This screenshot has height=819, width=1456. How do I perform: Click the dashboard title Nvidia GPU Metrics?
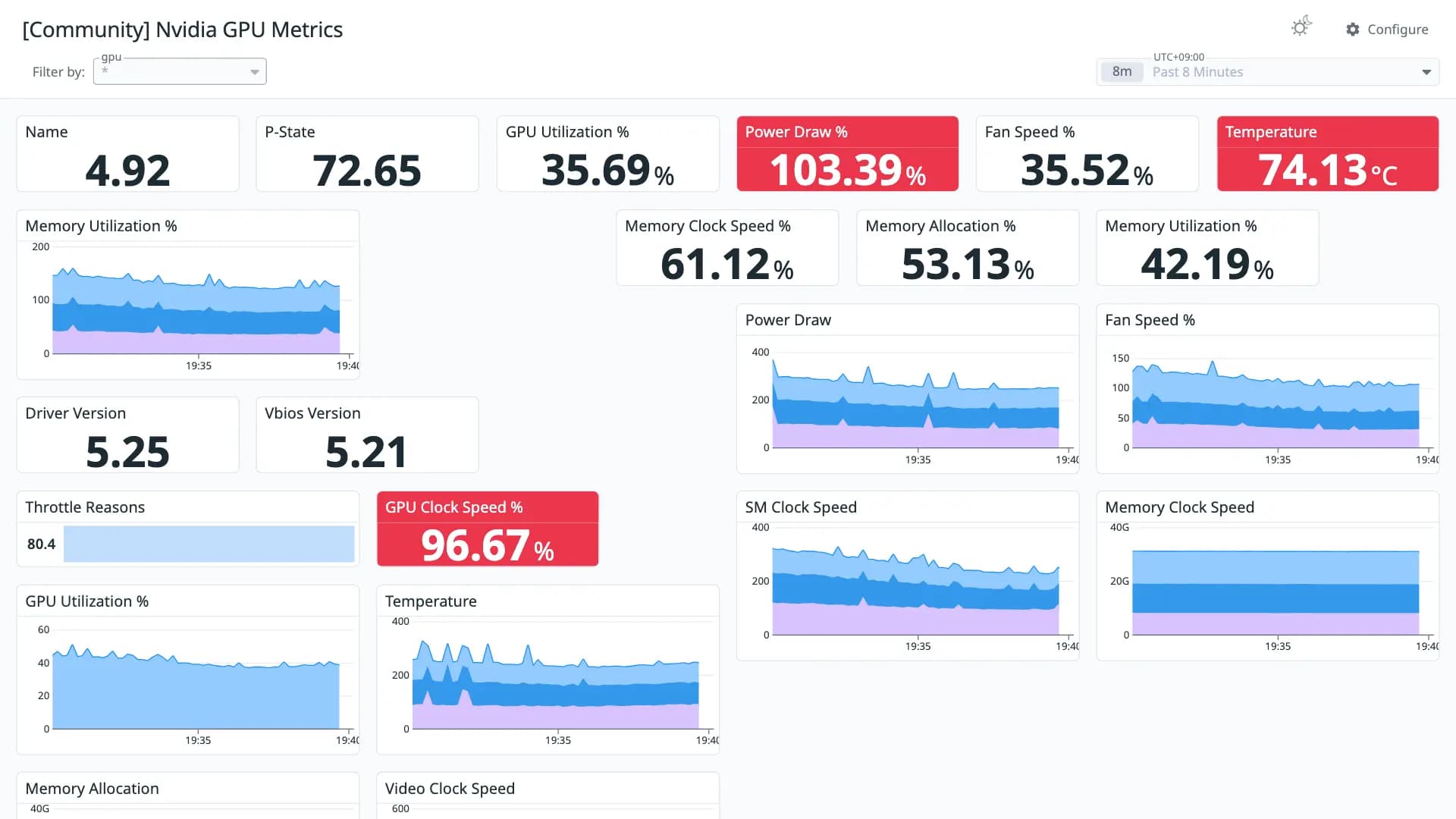183,30
